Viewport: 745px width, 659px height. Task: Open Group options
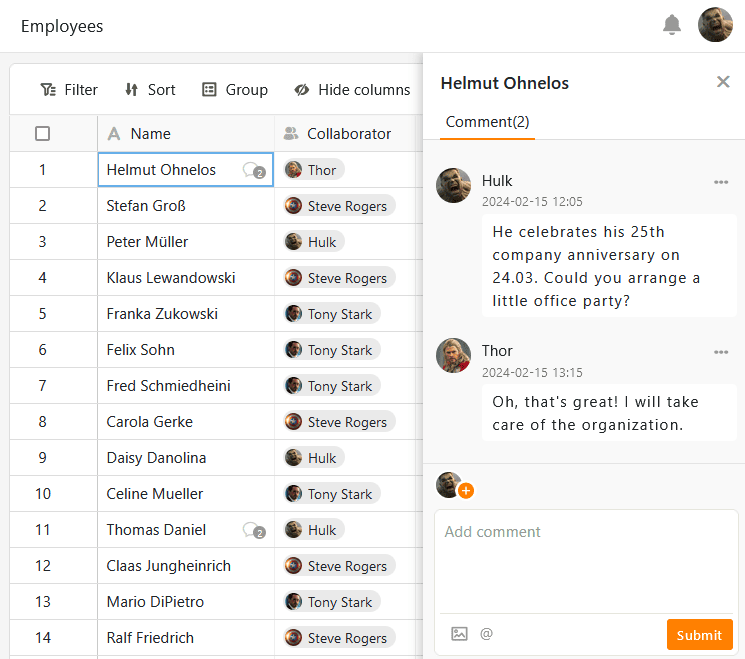[235, 90]
